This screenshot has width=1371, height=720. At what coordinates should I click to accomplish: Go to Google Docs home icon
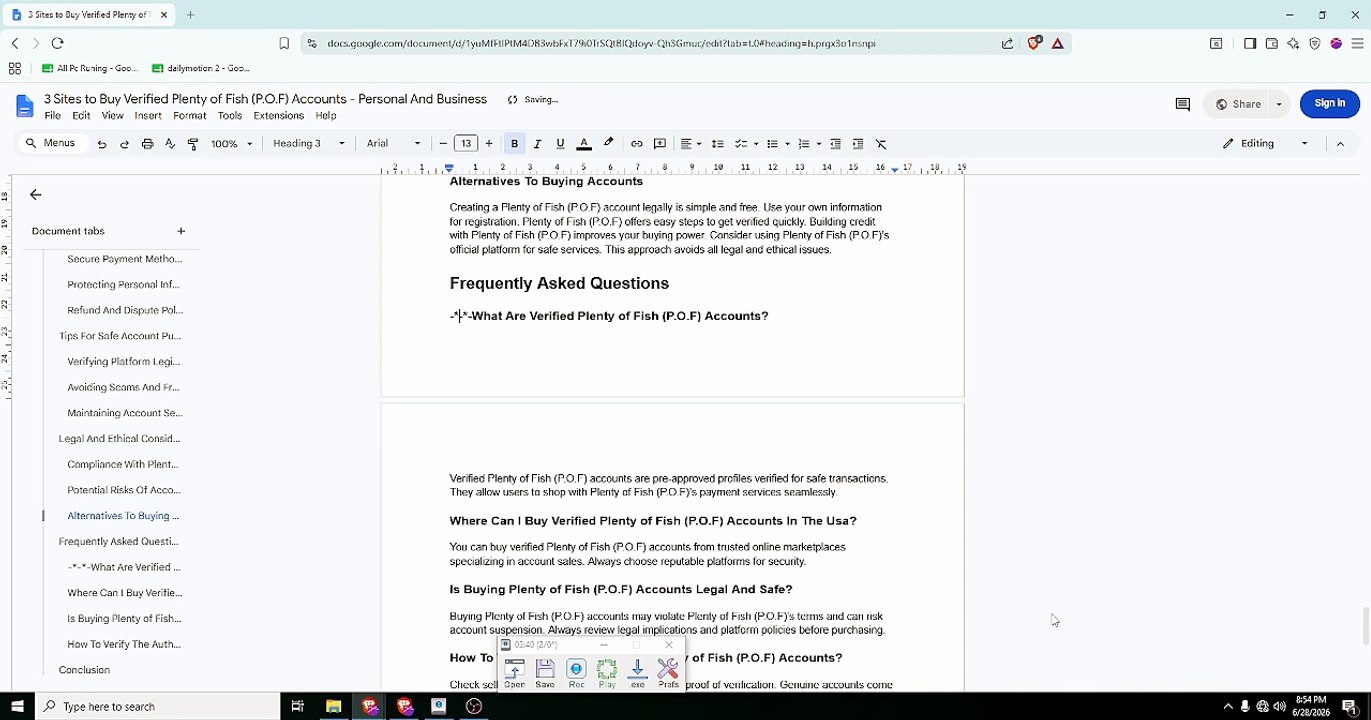pyautogui.click(x=25, y=107)
